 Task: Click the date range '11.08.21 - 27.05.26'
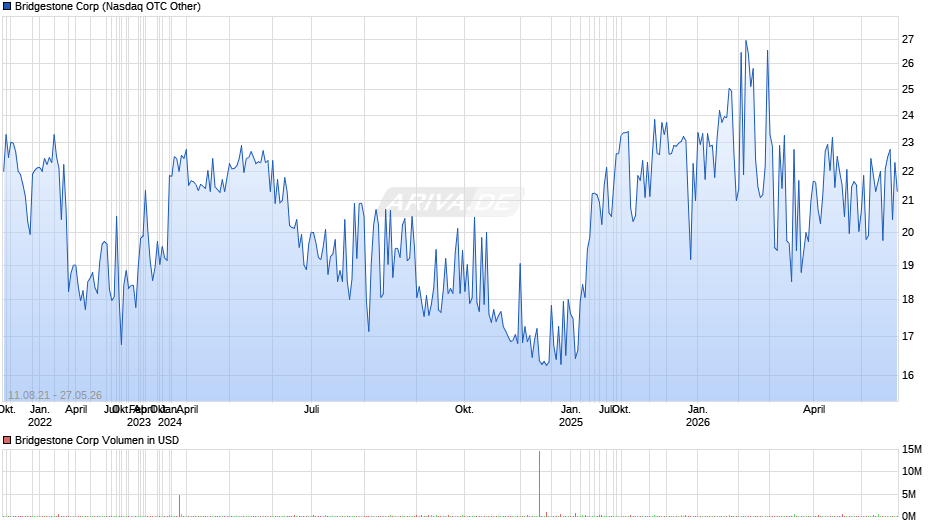click(x=55, y=395)
